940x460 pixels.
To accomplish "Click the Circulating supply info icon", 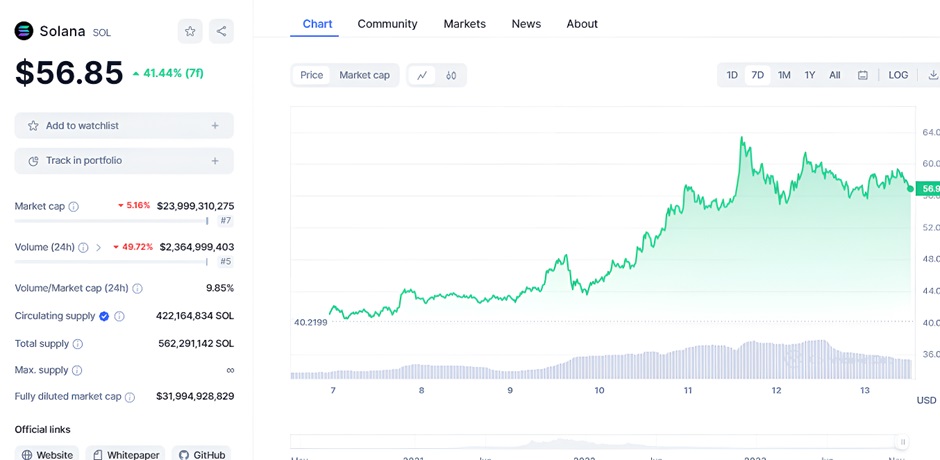I will (x=119, y=316).
